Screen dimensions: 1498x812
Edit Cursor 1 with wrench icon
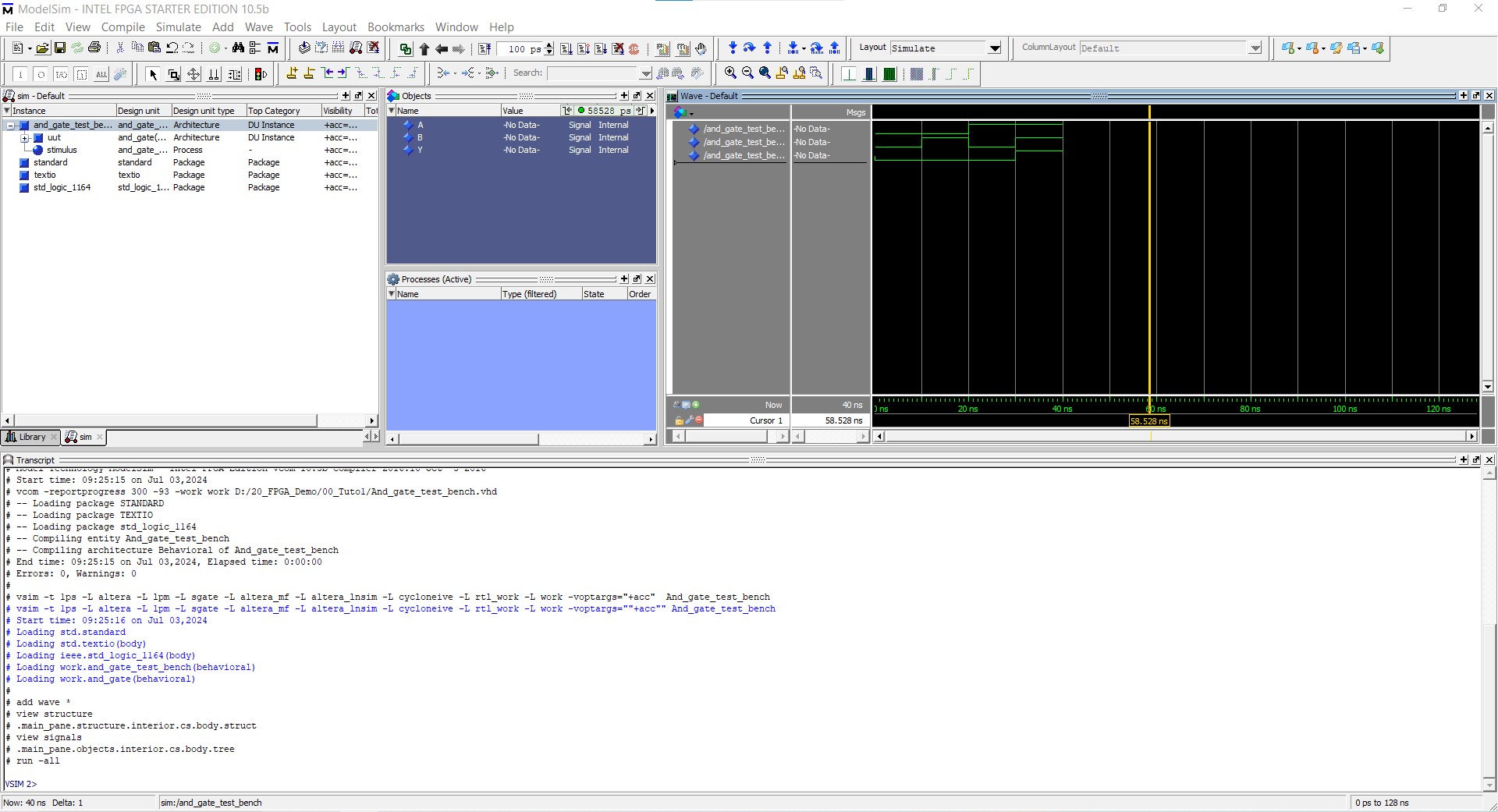click(x=689, y=420)
